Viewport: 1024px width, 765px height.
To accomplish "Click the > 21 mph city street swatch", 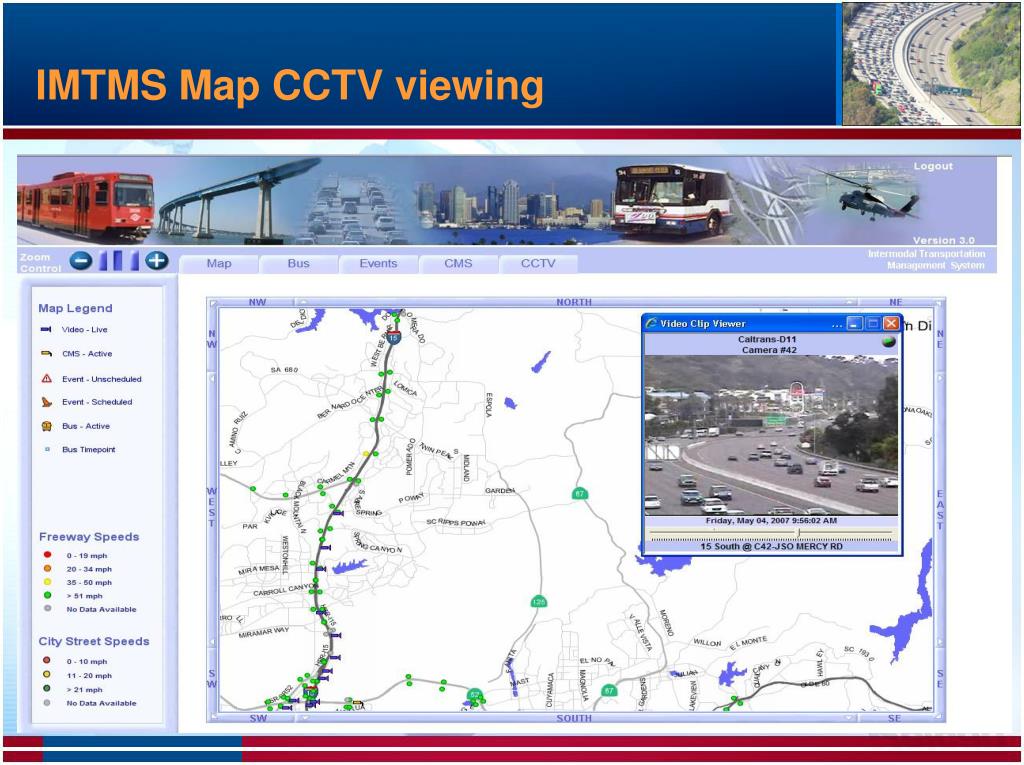I will pyautogui.click(x=46, y=688).
